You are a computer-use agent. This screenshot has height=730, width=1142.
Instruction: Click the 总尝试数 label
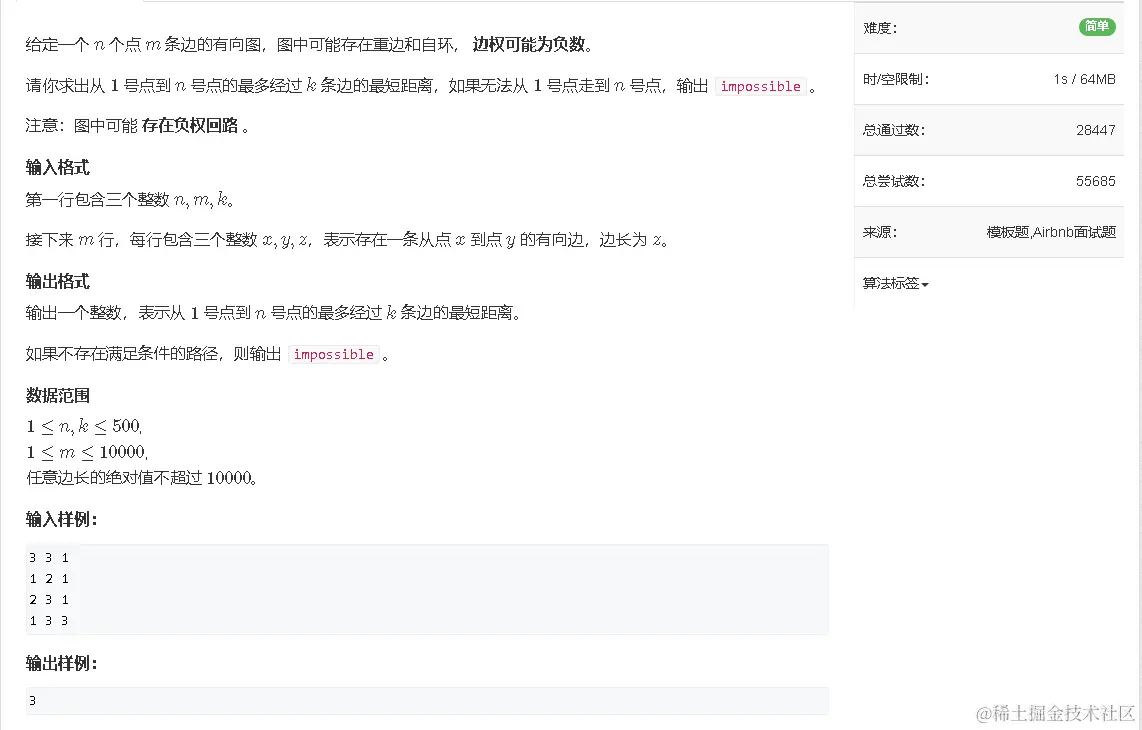tap(894, 181)
